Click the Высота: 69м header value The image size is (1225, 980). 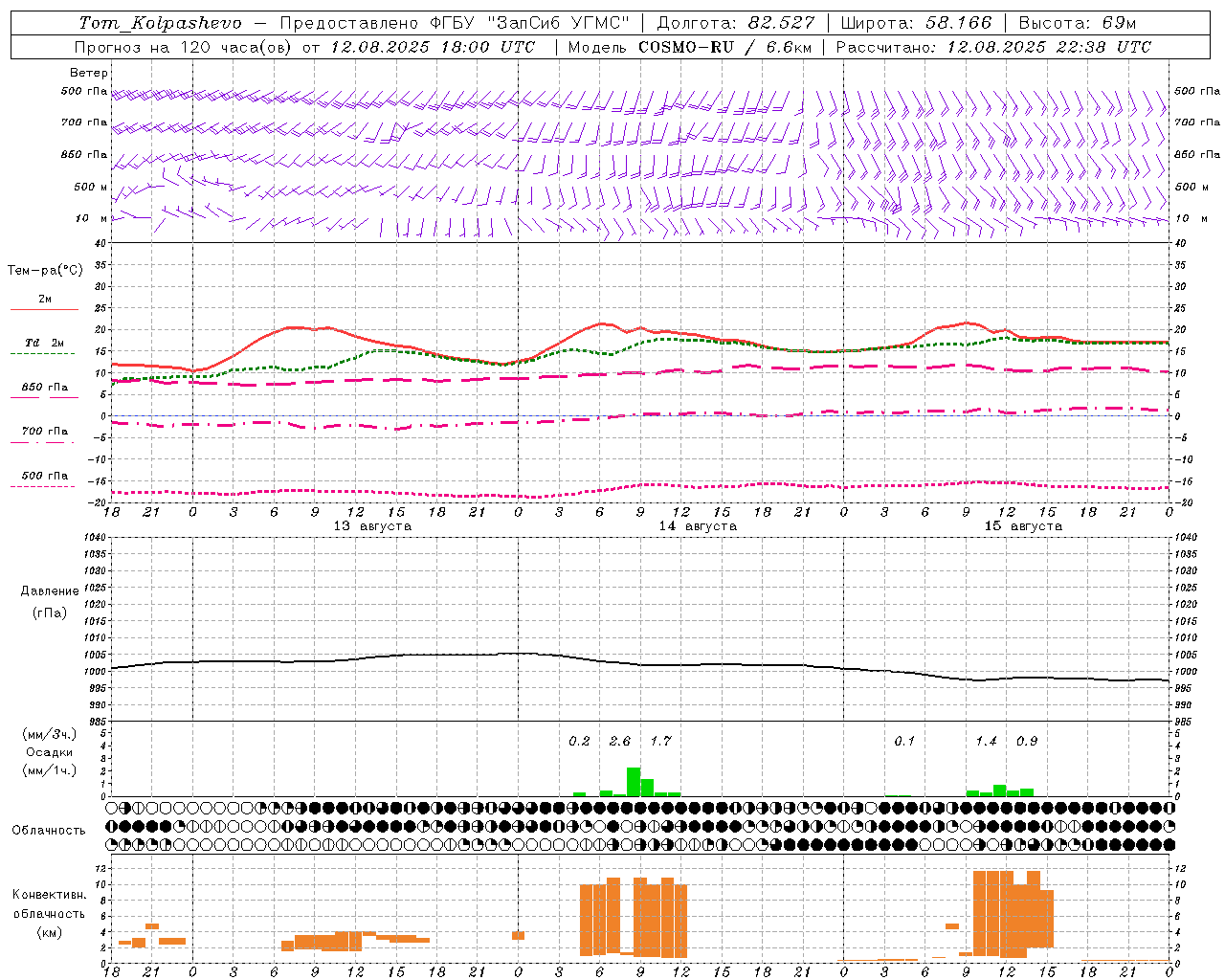(x=1079, y=23)
